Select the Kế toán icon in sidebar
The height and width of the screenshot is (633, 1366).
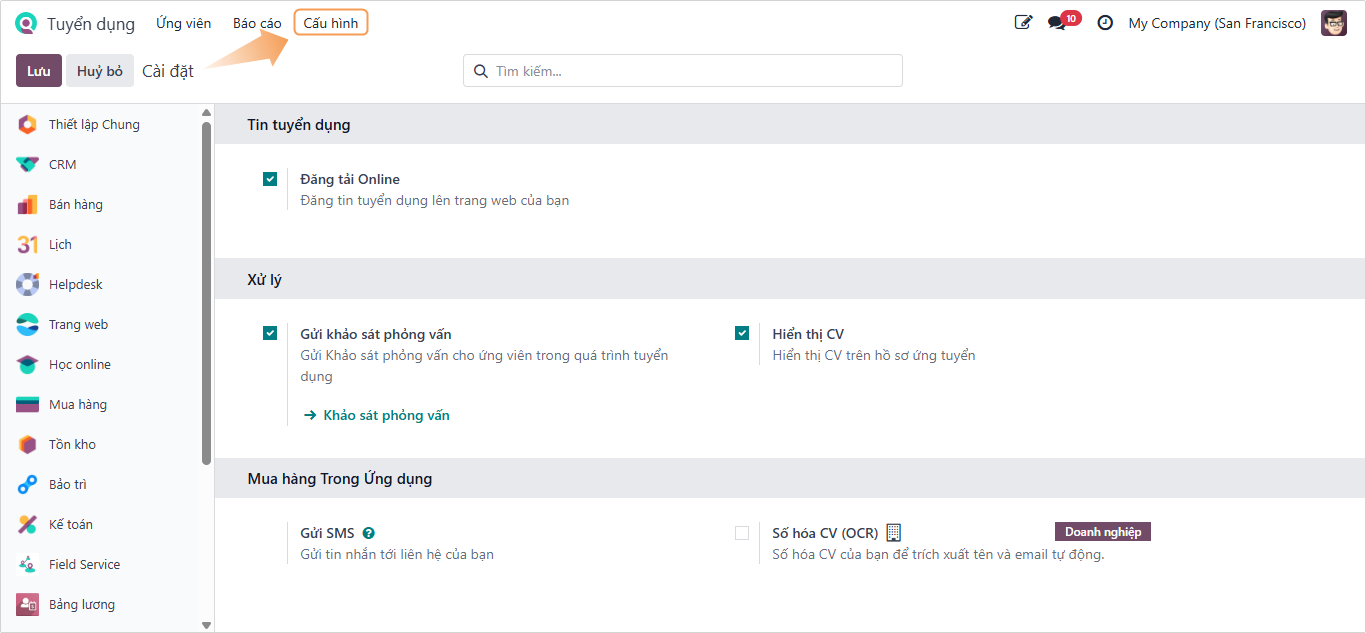[28, 525]
